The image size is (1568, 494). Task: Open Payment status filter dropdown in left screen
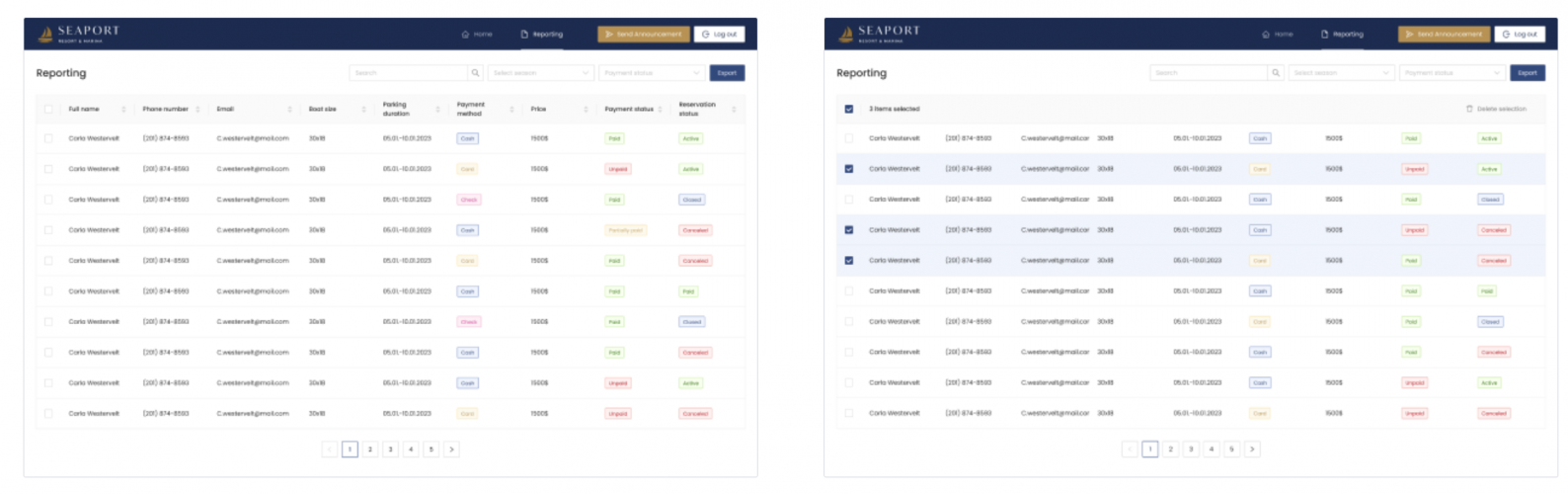click(x=652, y=73)
